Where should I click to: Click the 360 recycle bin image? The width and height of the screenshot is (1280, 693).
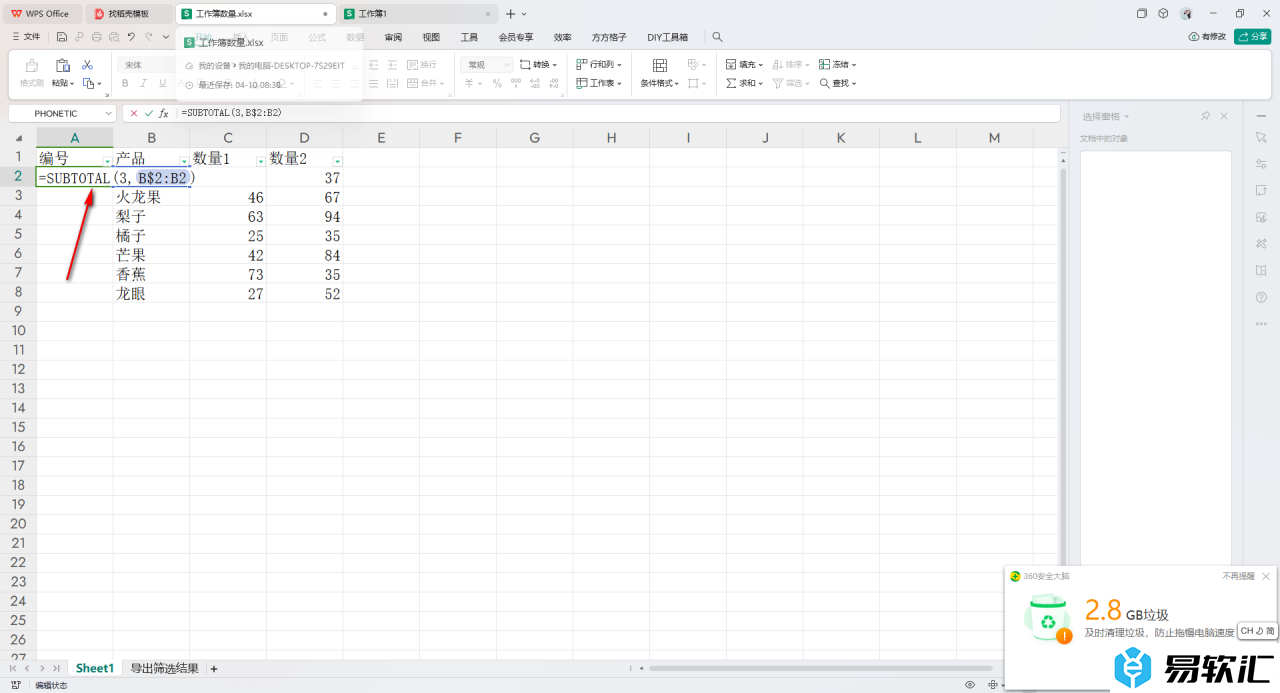1047,619
